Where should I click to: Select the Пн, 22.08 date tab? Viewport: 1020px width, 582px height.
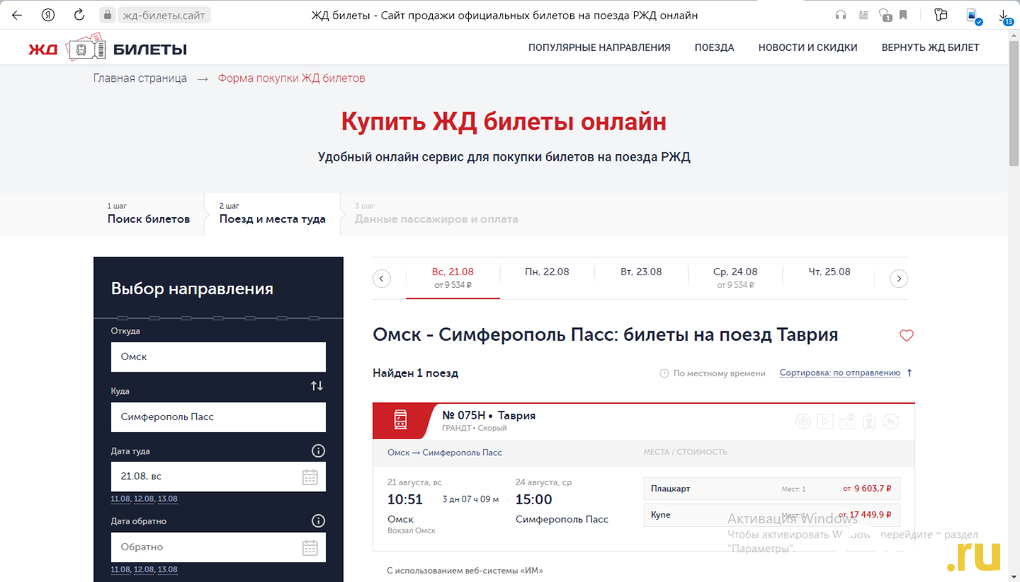547,272
